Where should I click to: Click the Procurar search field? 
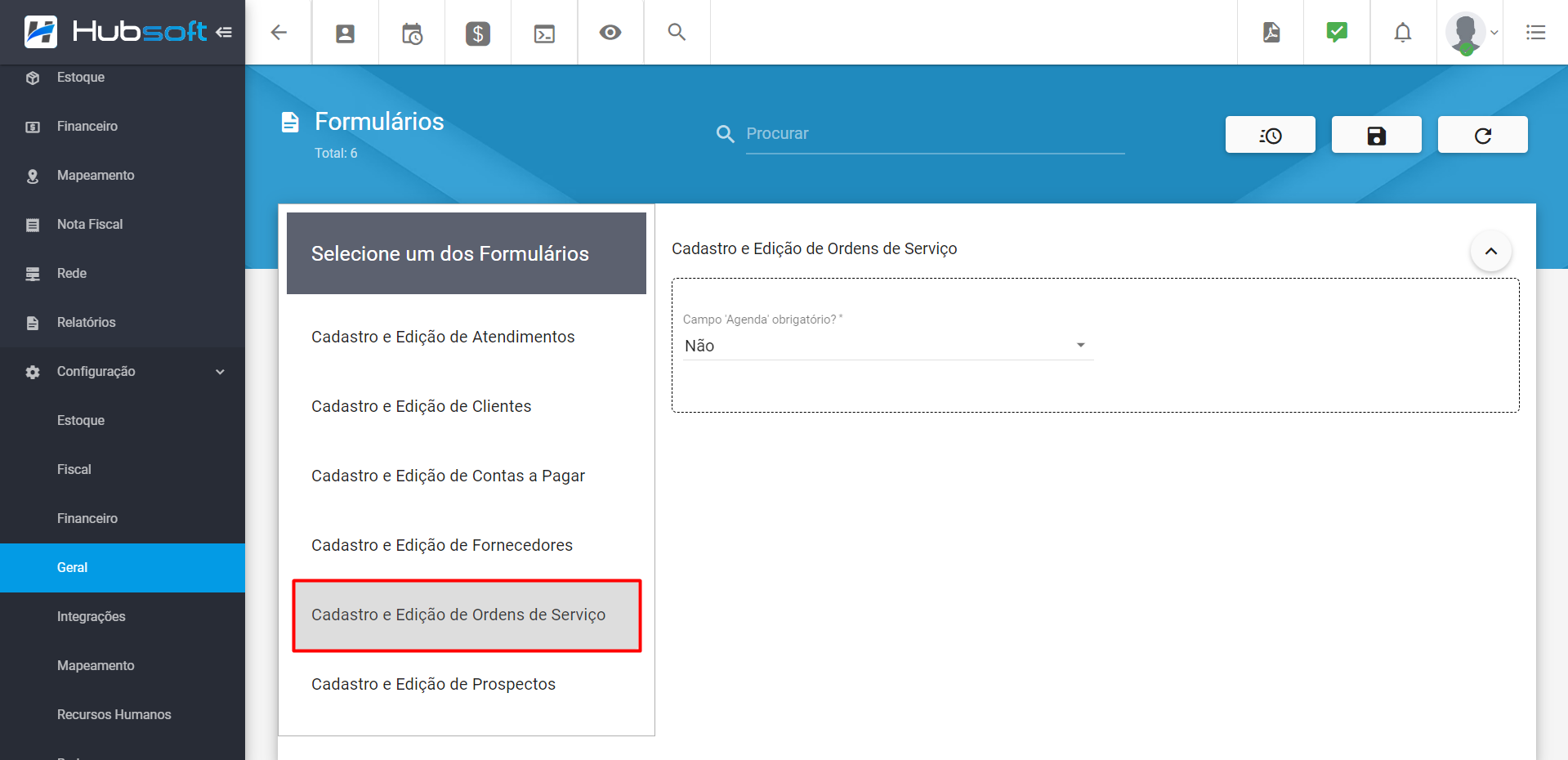coord(935,134)
